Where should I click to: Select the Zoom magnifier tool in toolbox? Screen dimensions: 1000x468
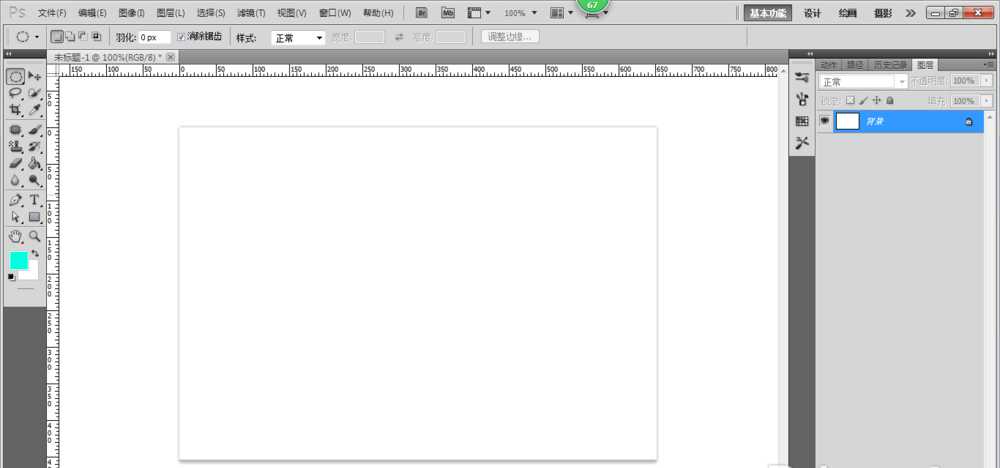[x=34, y=237]
